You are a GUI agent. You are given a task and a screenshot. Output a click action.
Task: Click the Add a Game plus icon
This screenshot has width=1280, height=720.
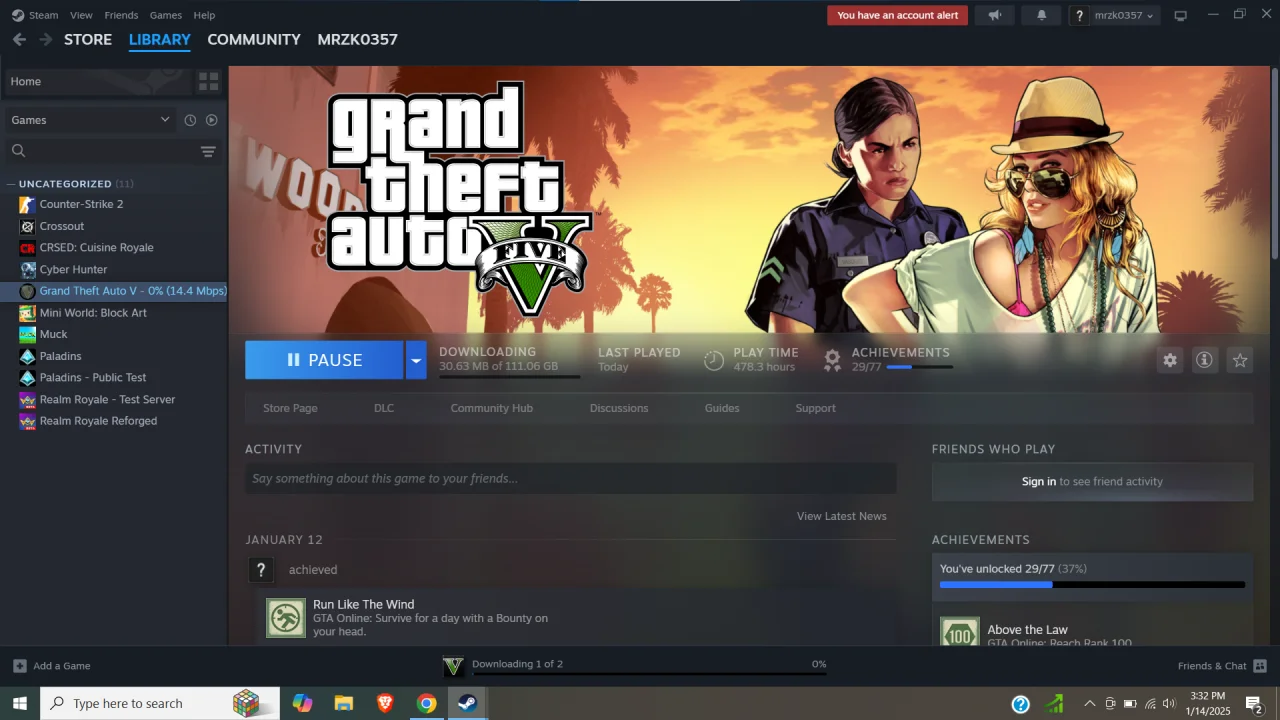(x=20, y=666)
